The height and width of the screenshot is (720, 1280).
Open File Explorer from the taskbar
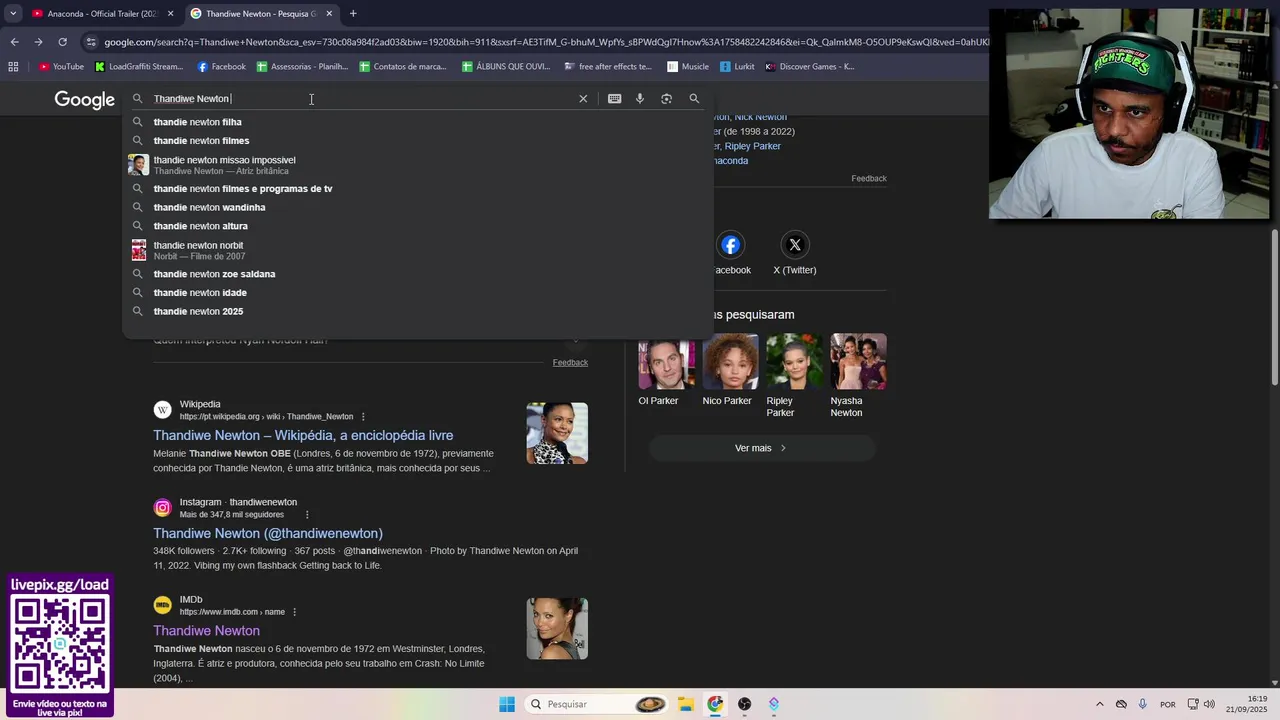click(x=686, y=704)
